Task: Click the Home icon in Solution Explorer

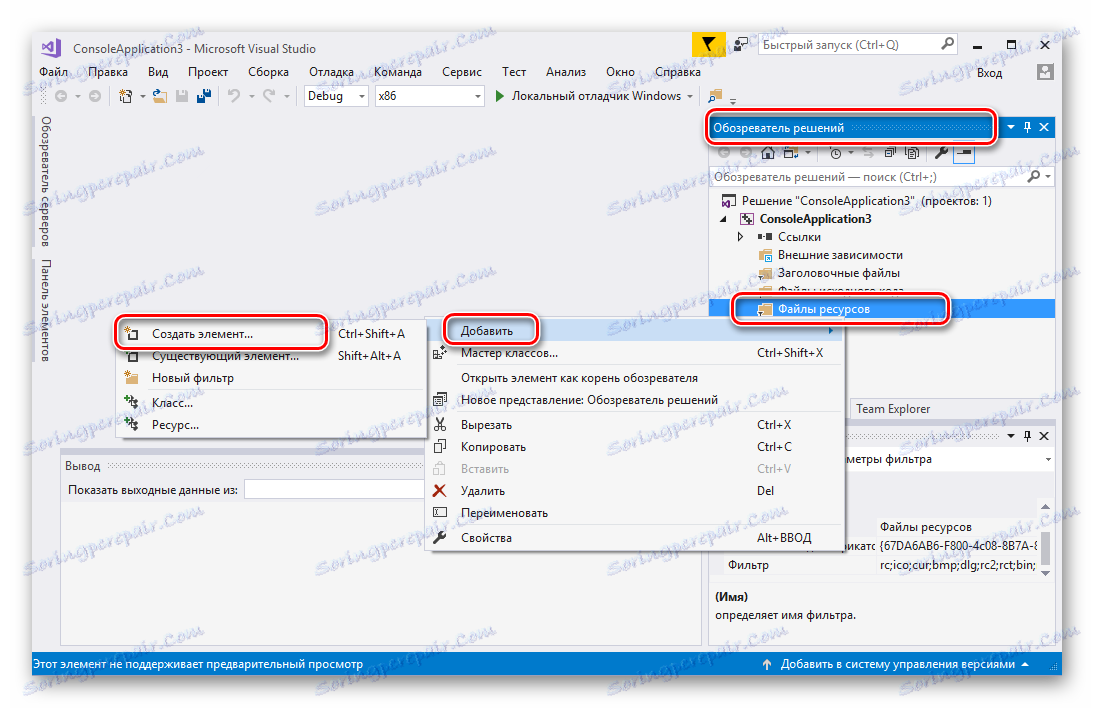Action: click(769, 153)
